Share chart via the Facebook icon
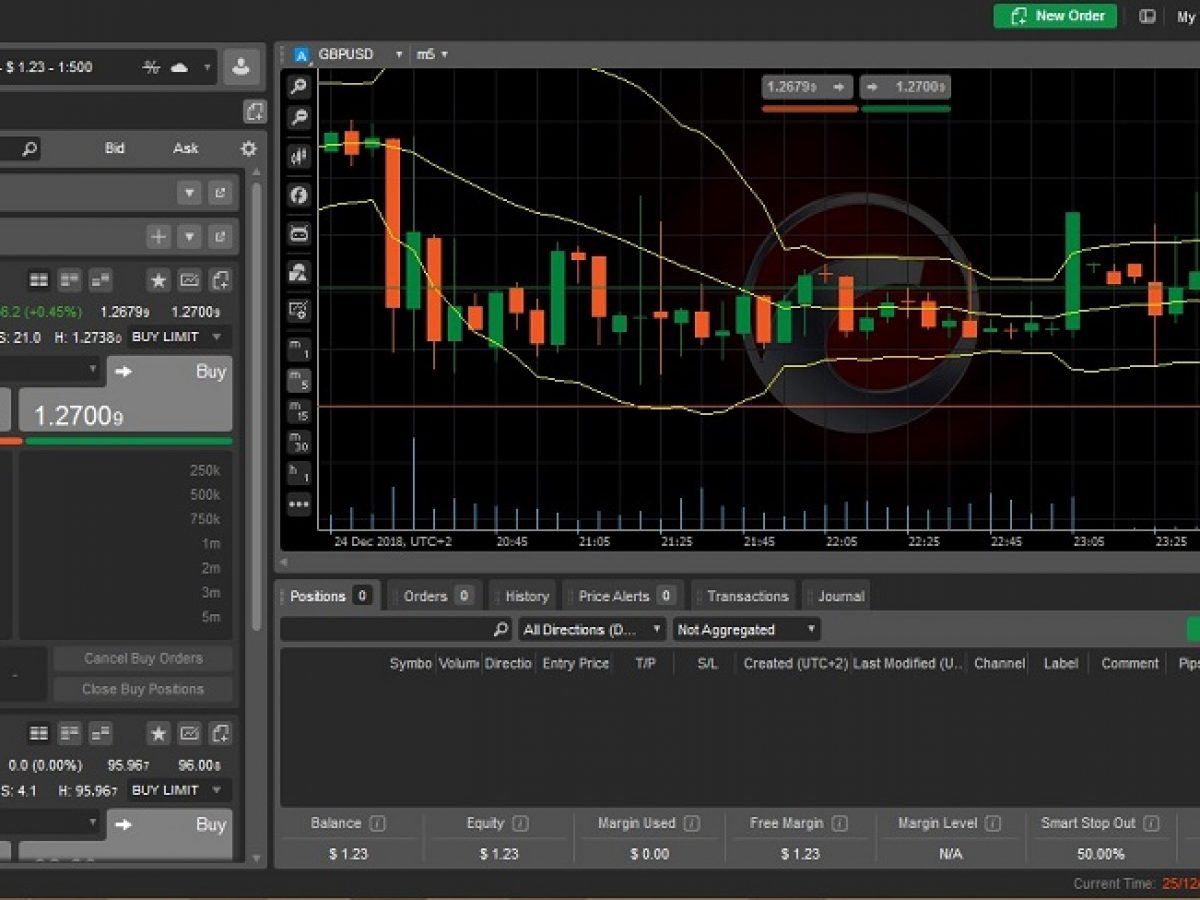 (x=298, y=195)
